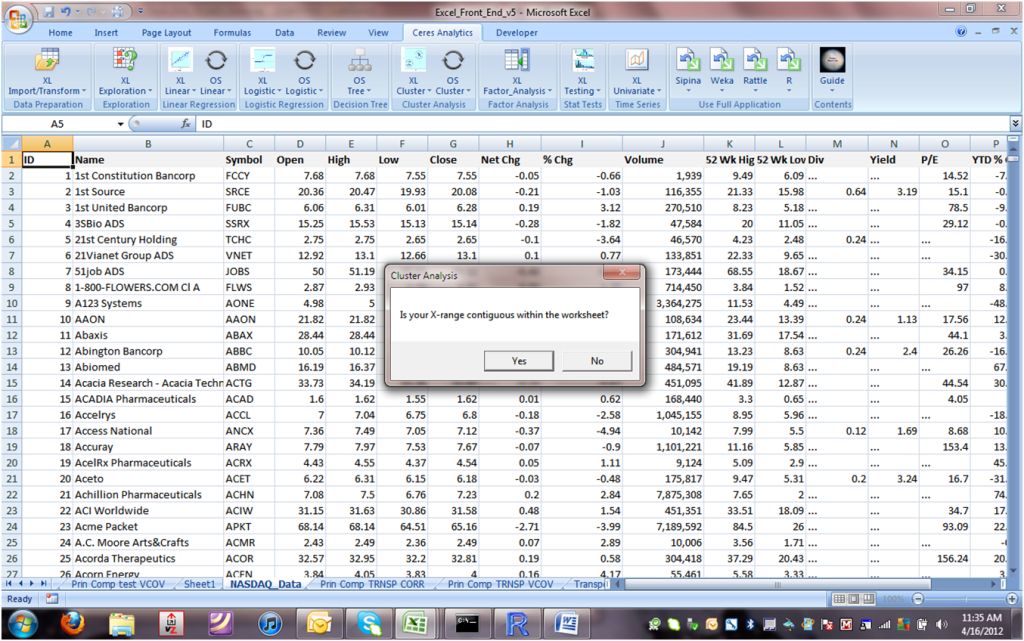Open the Formulas ribbon tab
Image resolution: width=1024 pixels, height=641 pixels.
pos(232,33)
